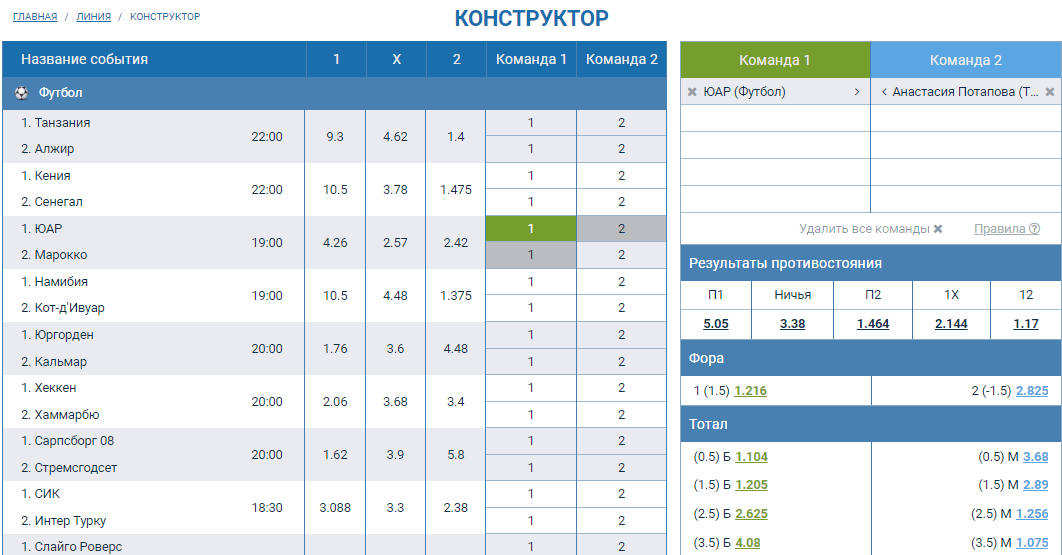Add Кот-д'Ивуар as Команда 2
This screenshot has height=555, width=1062.
tap(622, 308)
